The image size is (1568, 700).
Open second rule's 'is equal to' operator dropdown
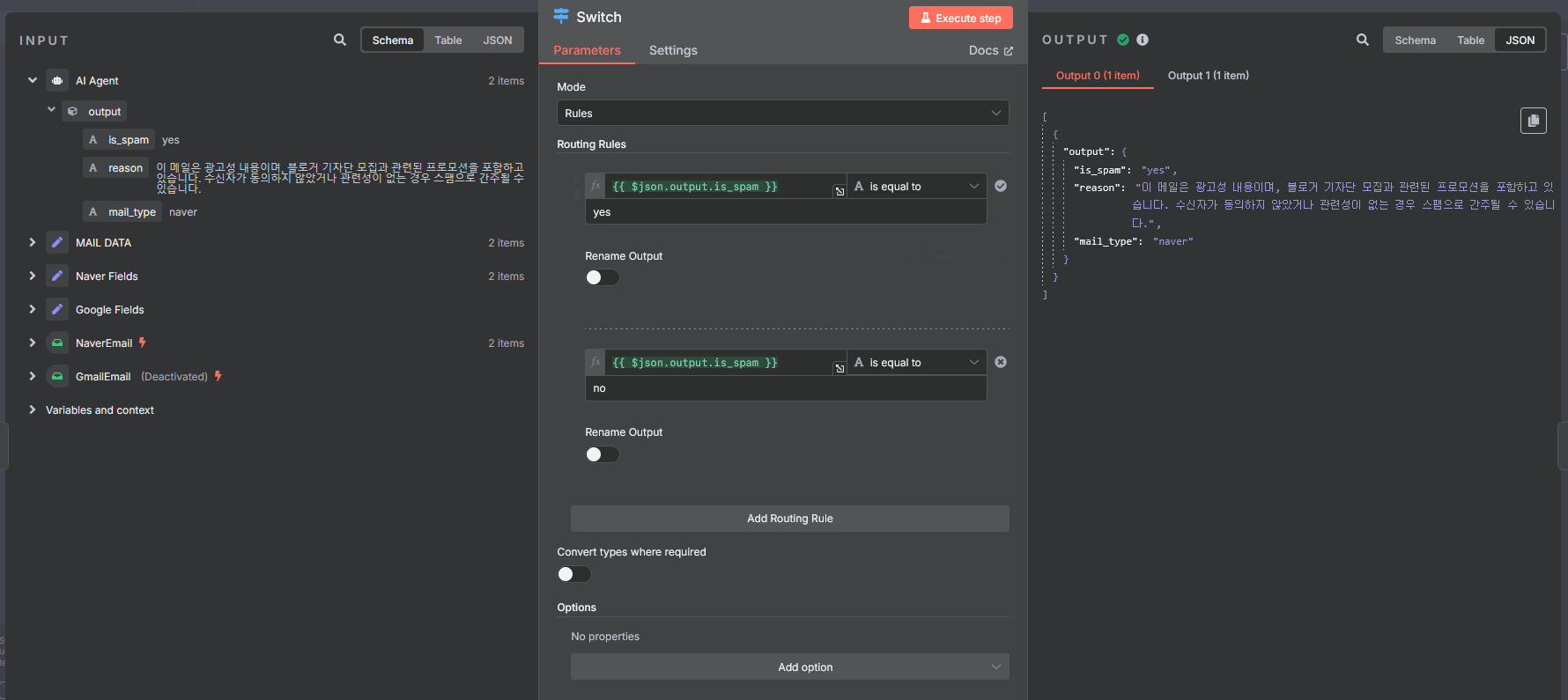click(x=916, y=362)
